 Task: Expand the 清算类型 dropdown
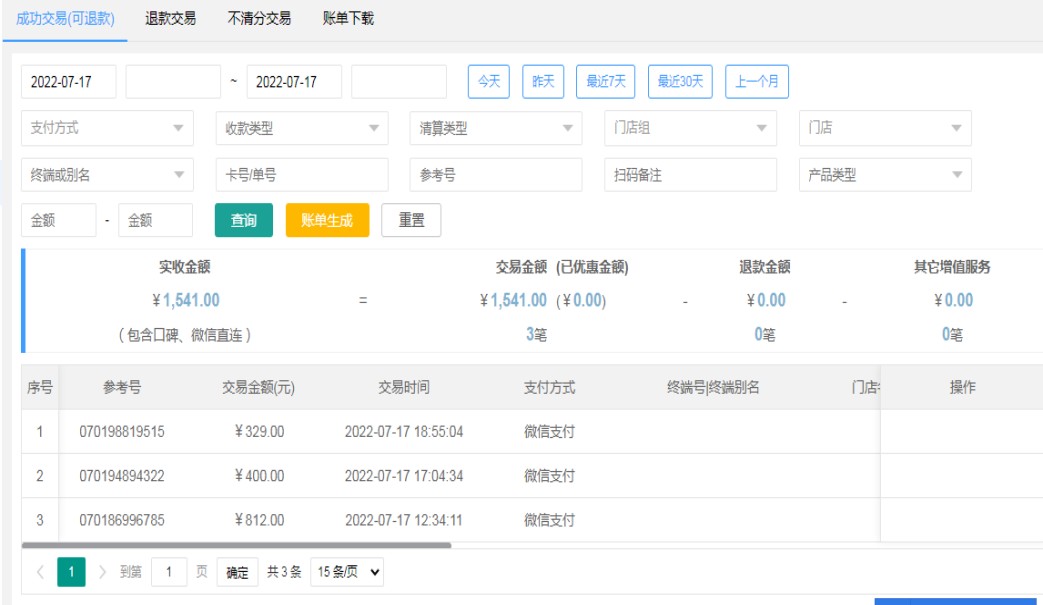(495, 128)
